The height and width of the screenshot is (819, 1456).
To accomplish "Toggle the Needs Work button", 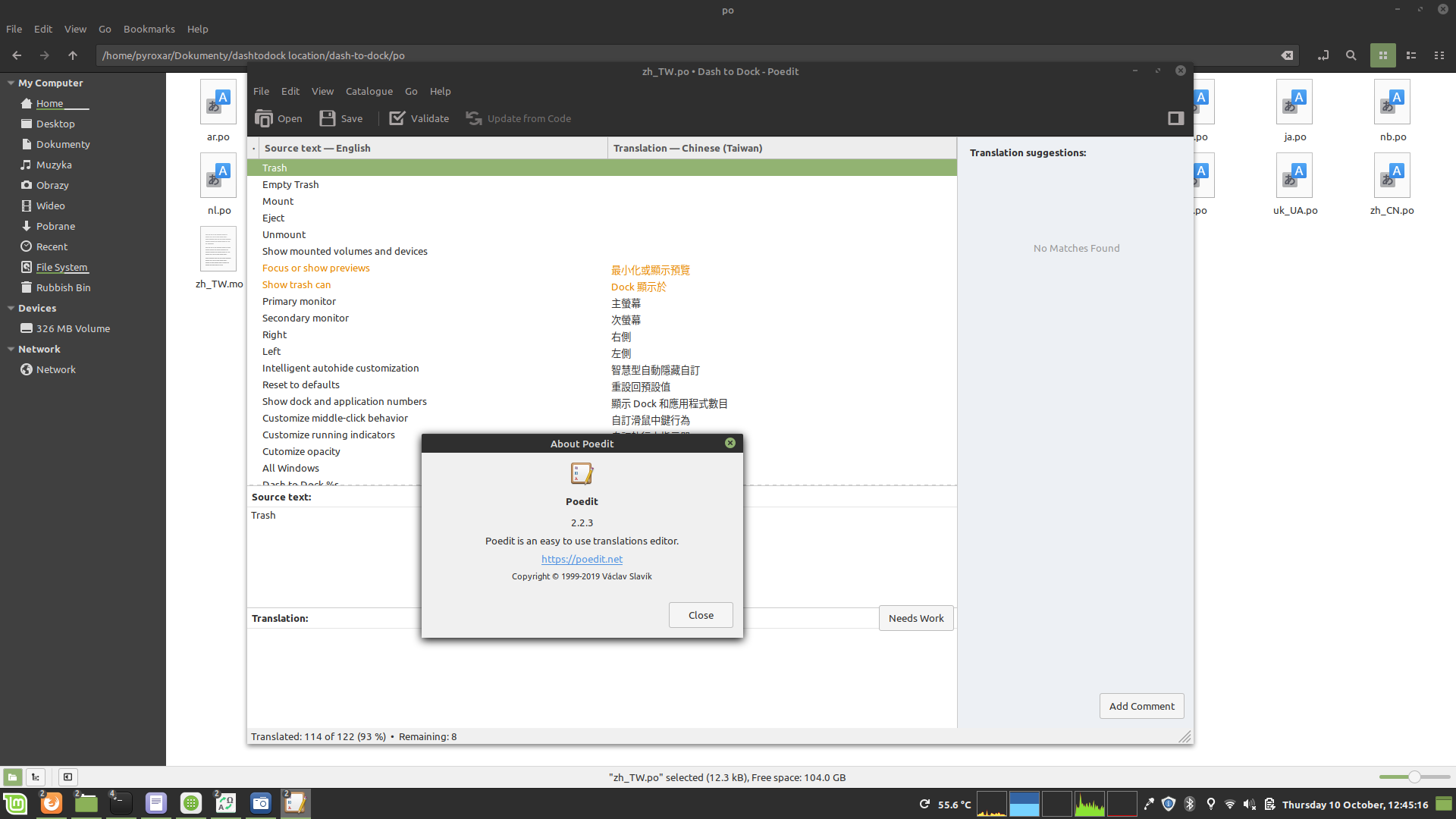I will pyautogui.click(x=916, y=618).
